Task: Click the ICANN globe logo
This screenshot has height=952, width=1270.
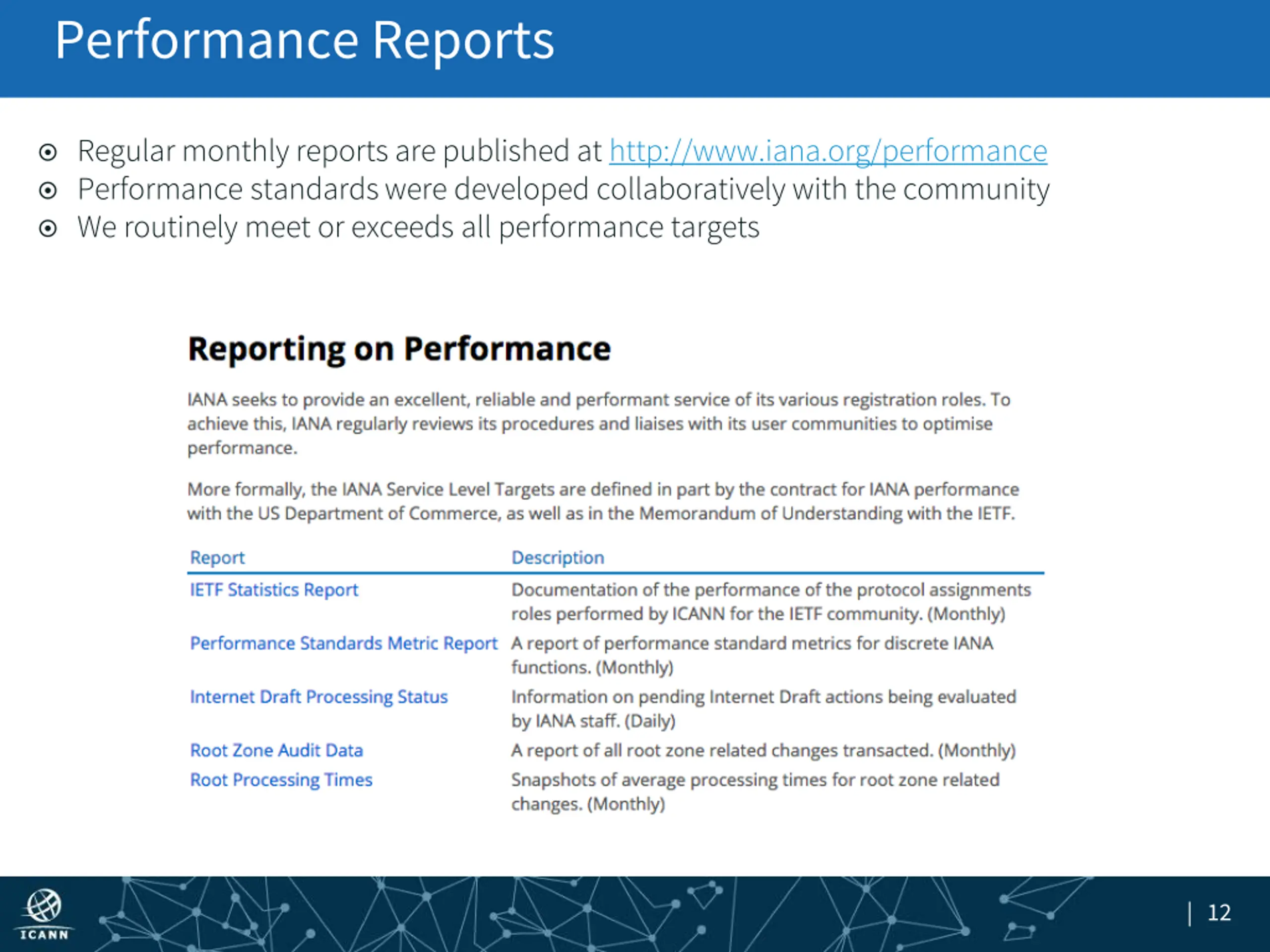Action: [44, 914]
